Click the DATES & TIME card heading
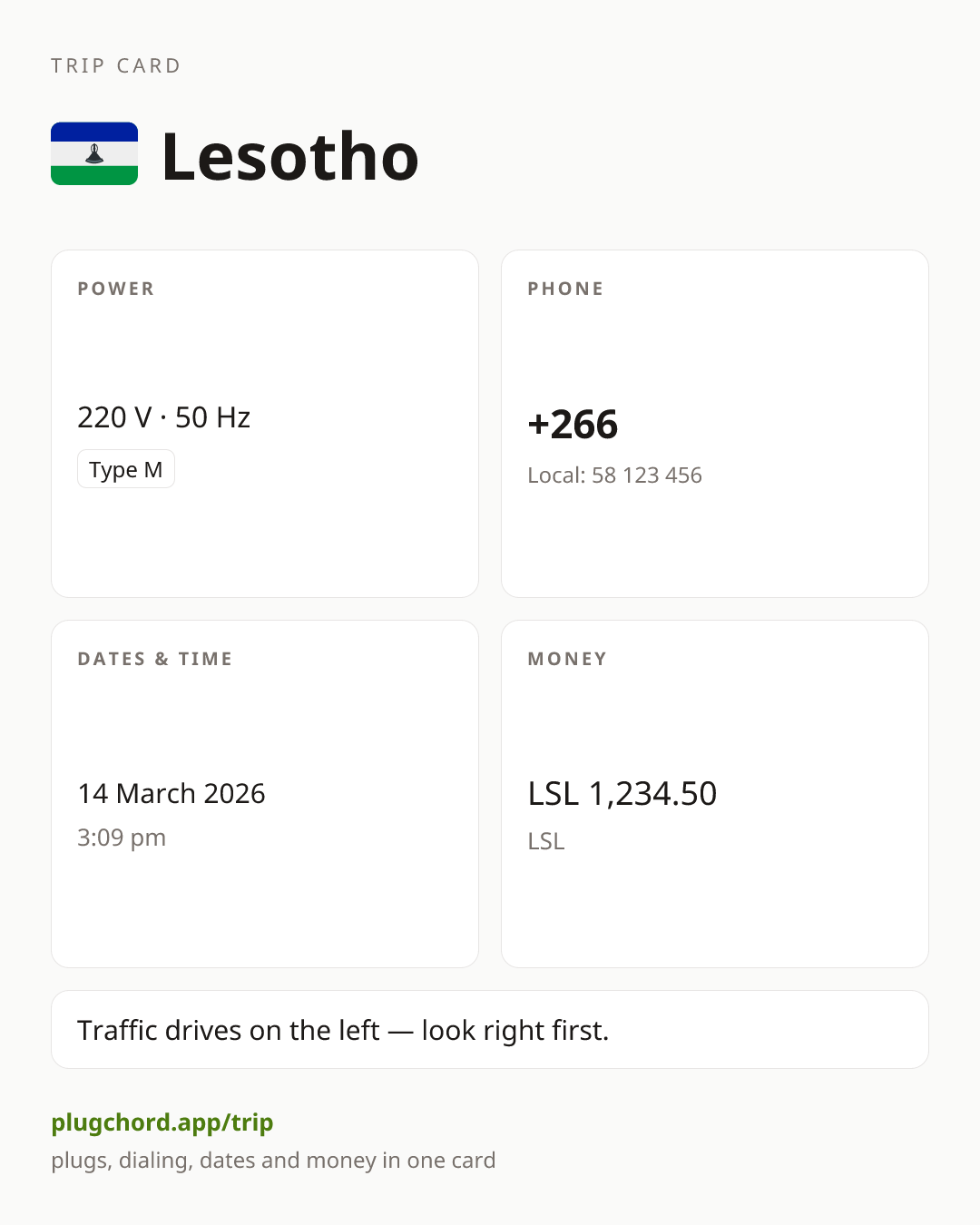This screenshot has width=980, height=1225. point(155,659)
